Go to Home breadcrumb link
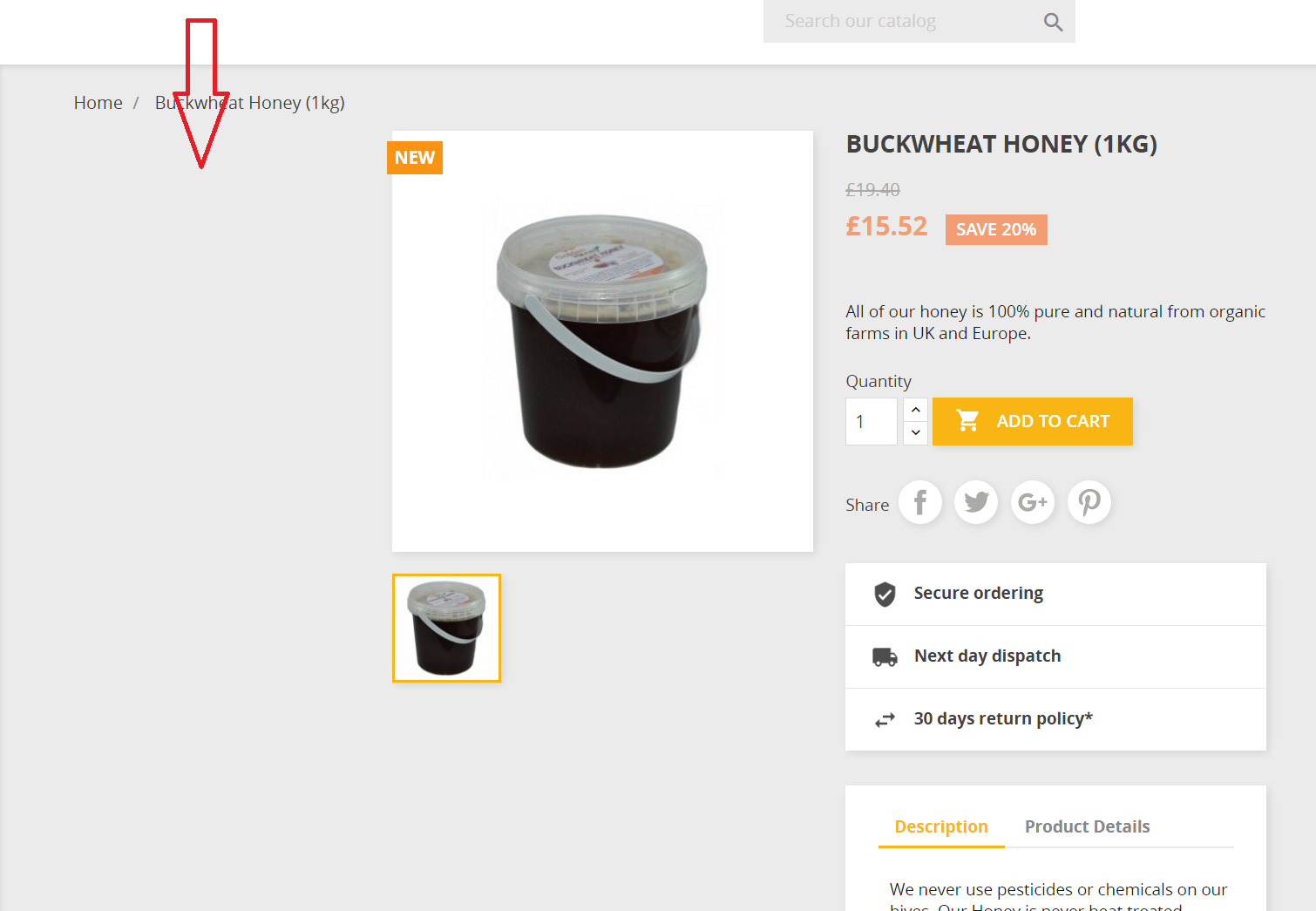 tap(98, 103)
